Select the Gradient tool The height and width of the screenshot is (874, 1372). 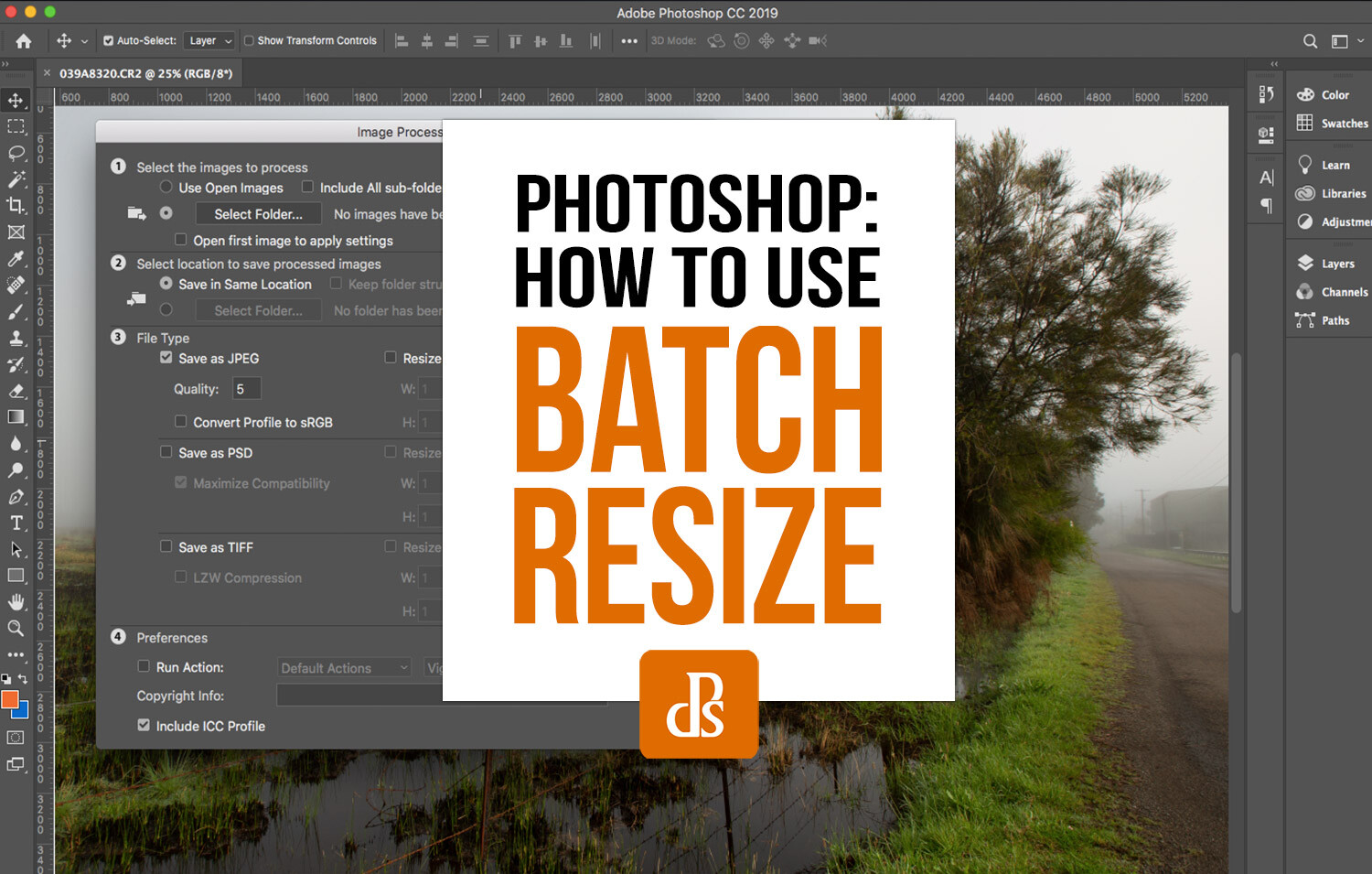pos(16,417)
